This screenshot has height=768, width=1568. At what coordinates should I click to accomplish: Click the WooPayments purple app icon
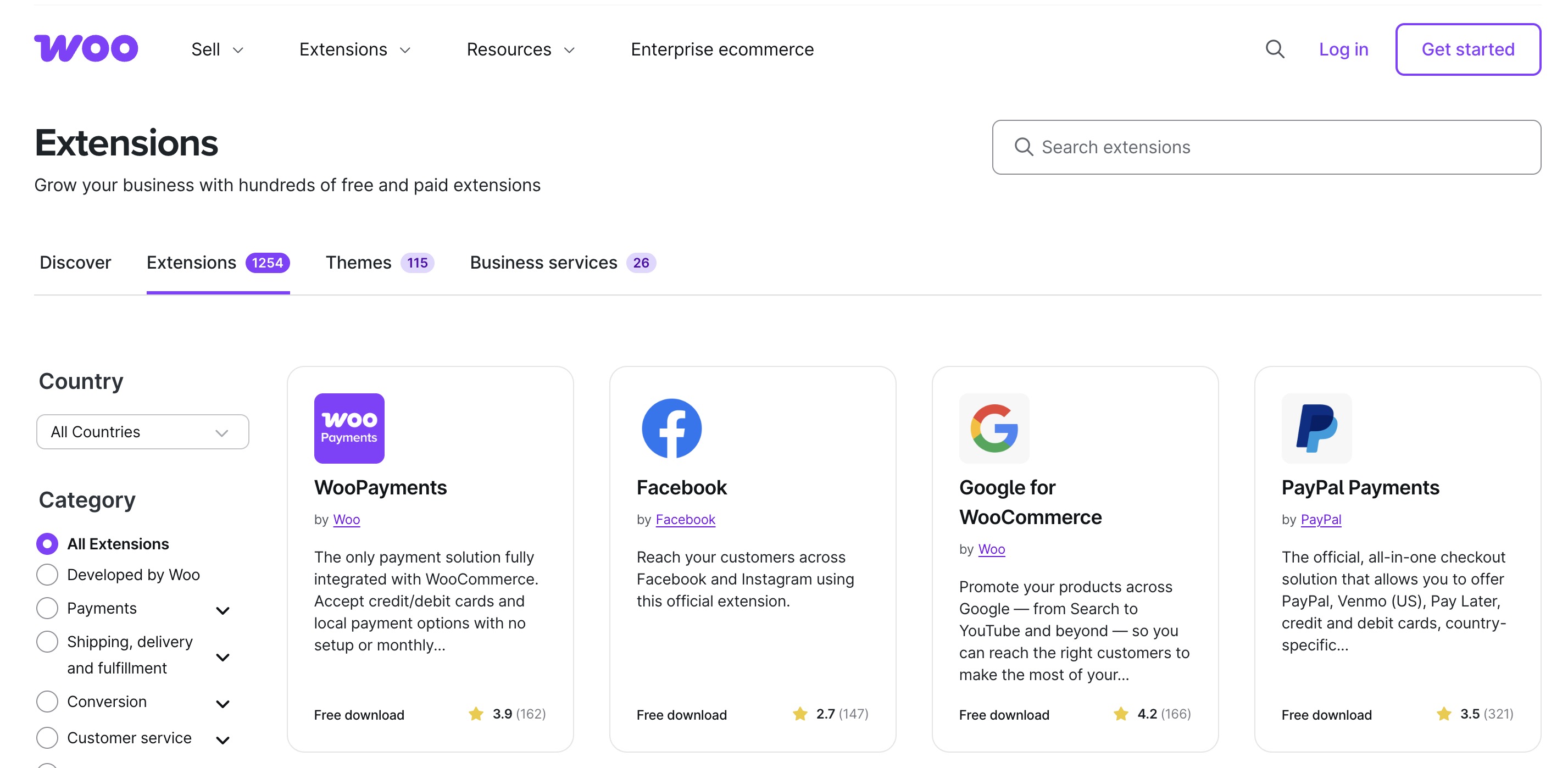coord(349,428)
